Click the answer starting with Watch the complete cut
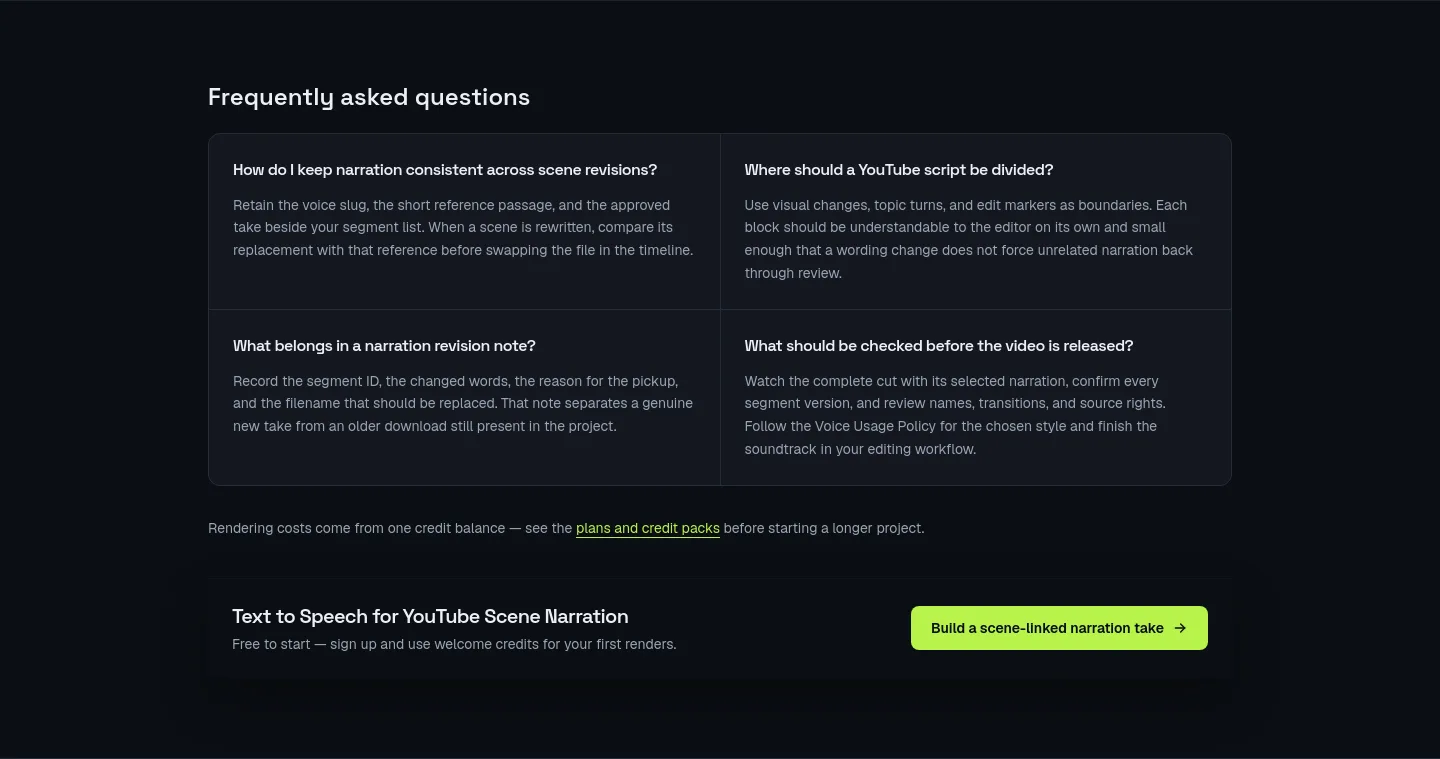 tap(955, 415)
